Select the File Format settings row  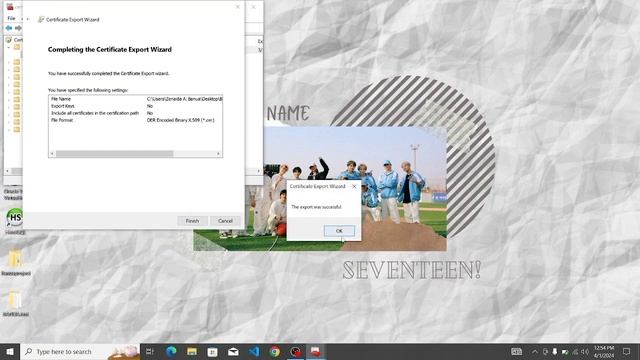coord(135,120)
